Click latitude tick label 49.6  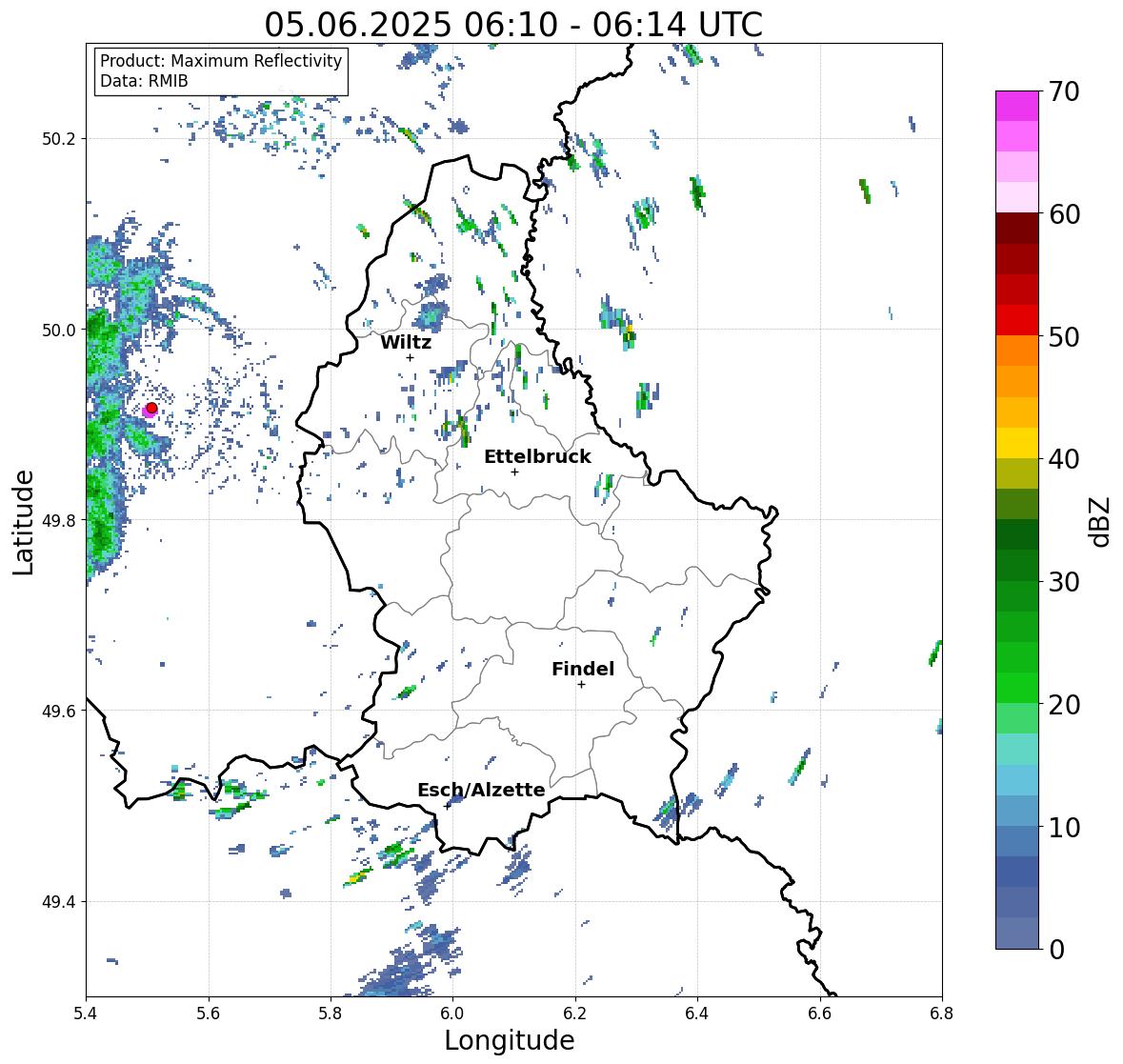click(59, 711)
